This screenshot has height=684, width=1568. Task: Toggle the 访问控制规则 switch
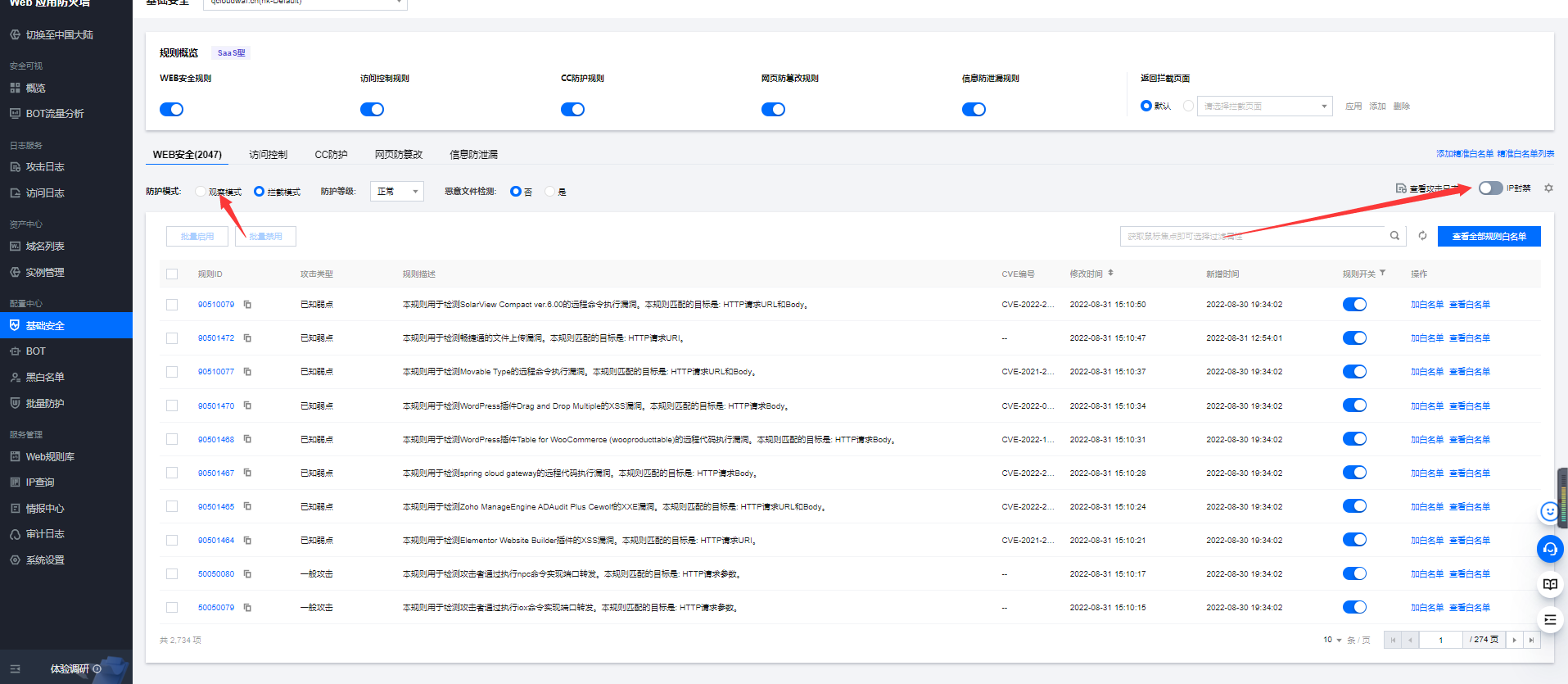pyautogui.click(x=373, y=110)
